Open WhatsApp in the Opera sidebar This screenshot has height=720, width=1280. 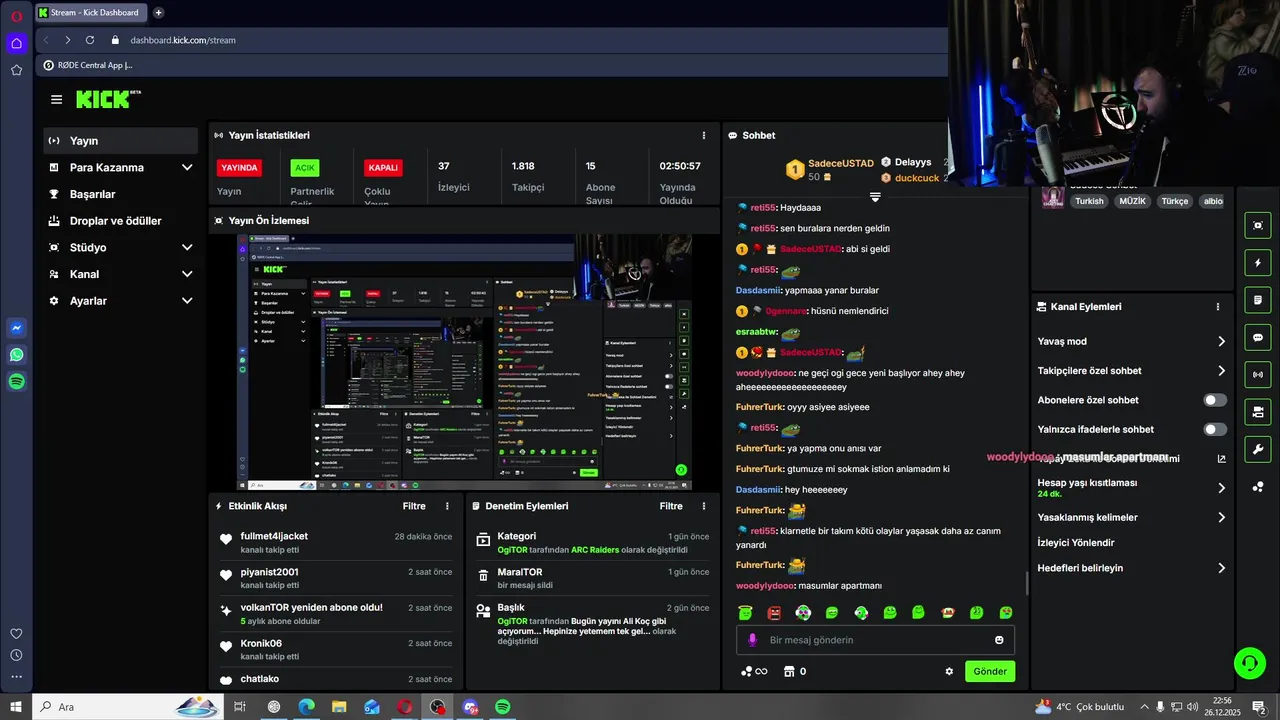17,355
